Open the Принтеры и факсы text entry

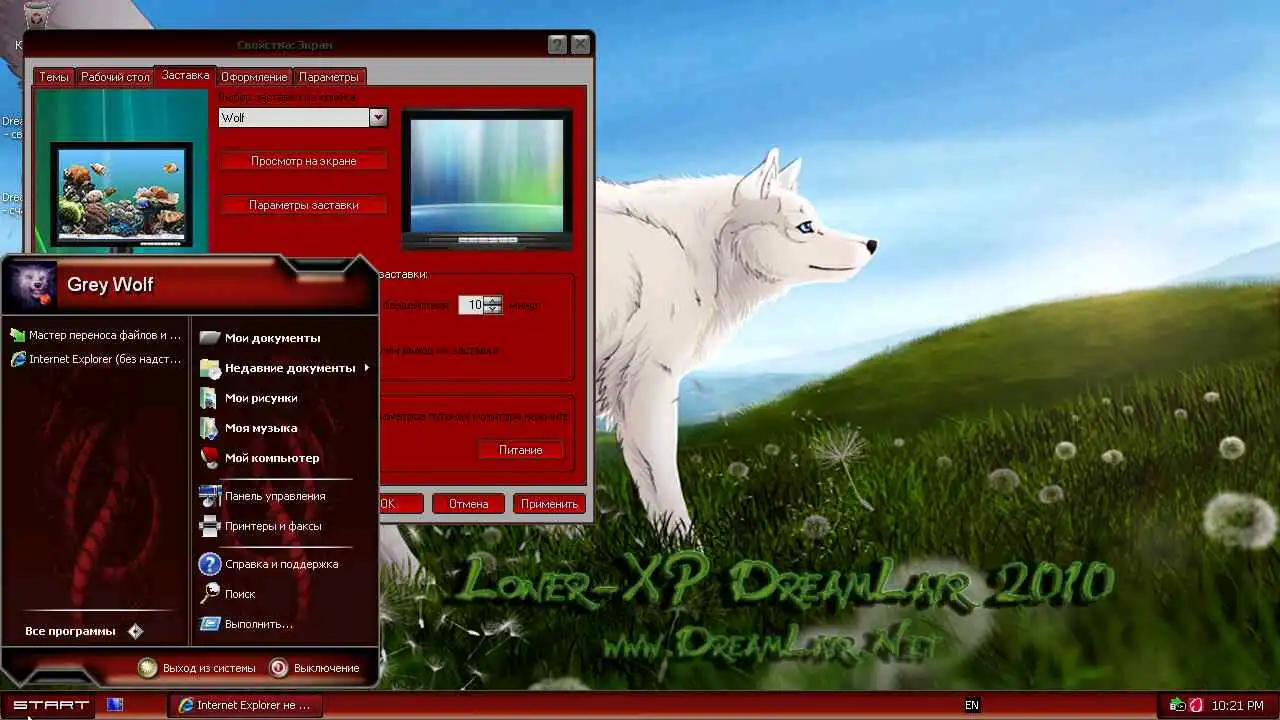point(273,526)
